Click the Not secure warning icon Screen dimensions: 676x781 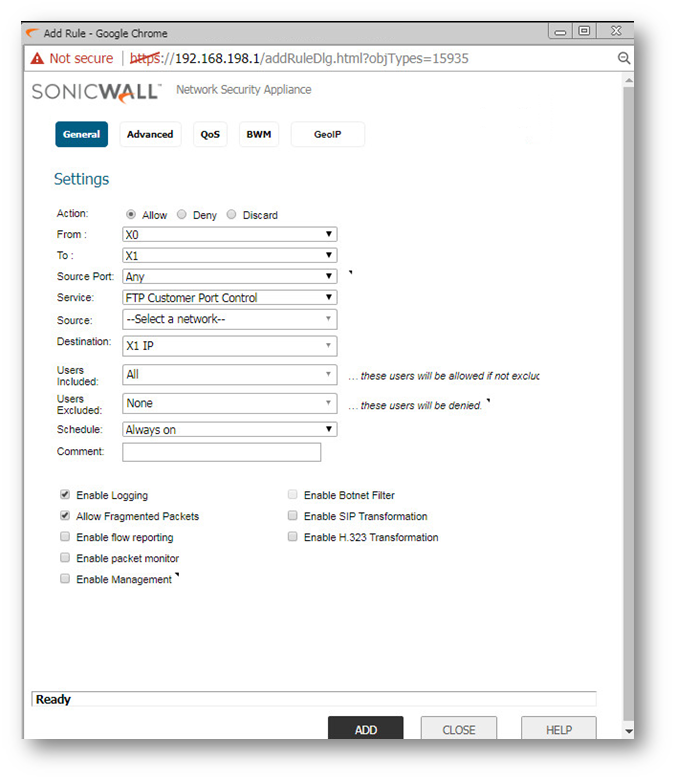pos(37,59)
